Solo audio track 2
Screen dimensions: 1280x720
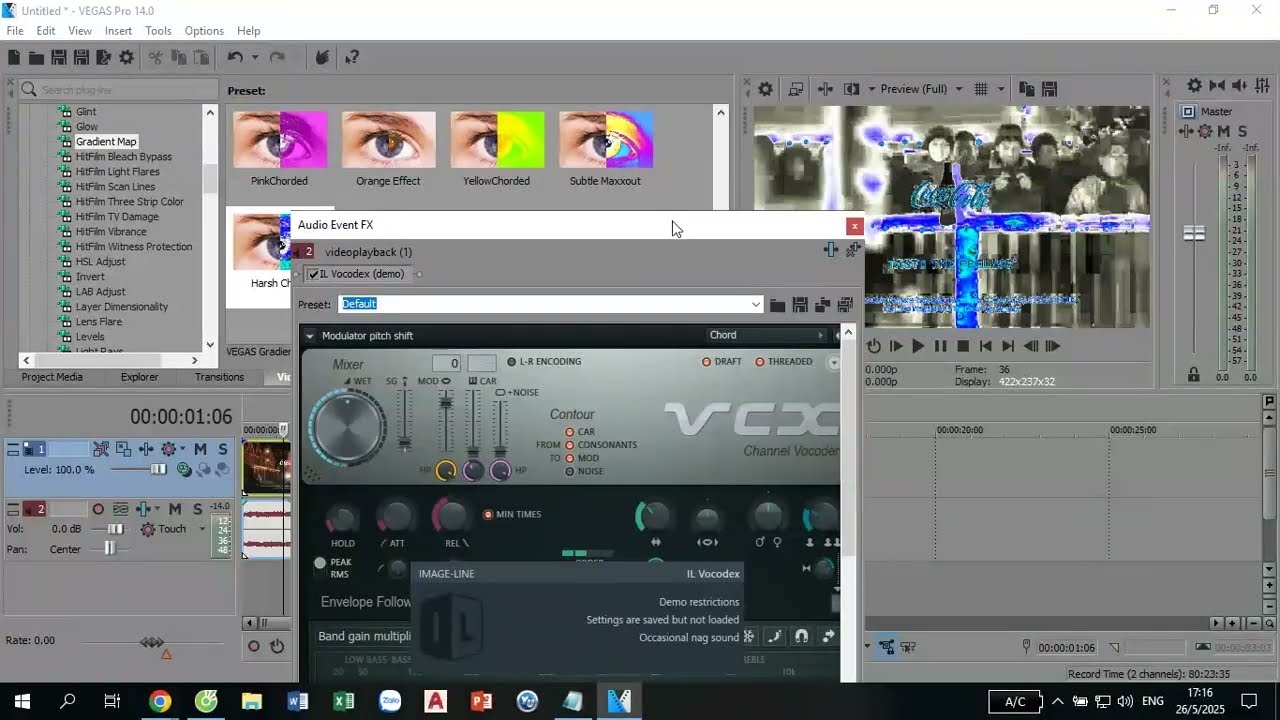tap(197, 510)
